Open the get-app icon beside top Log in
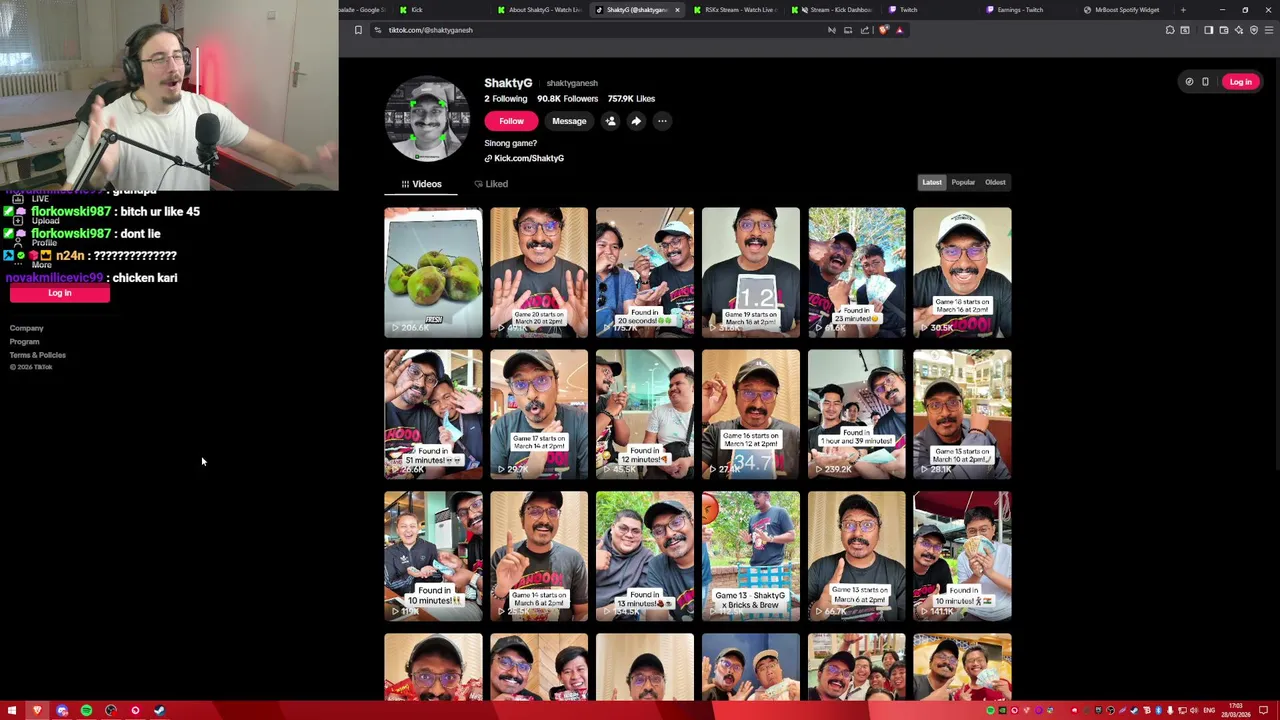 coord(1189,82)
